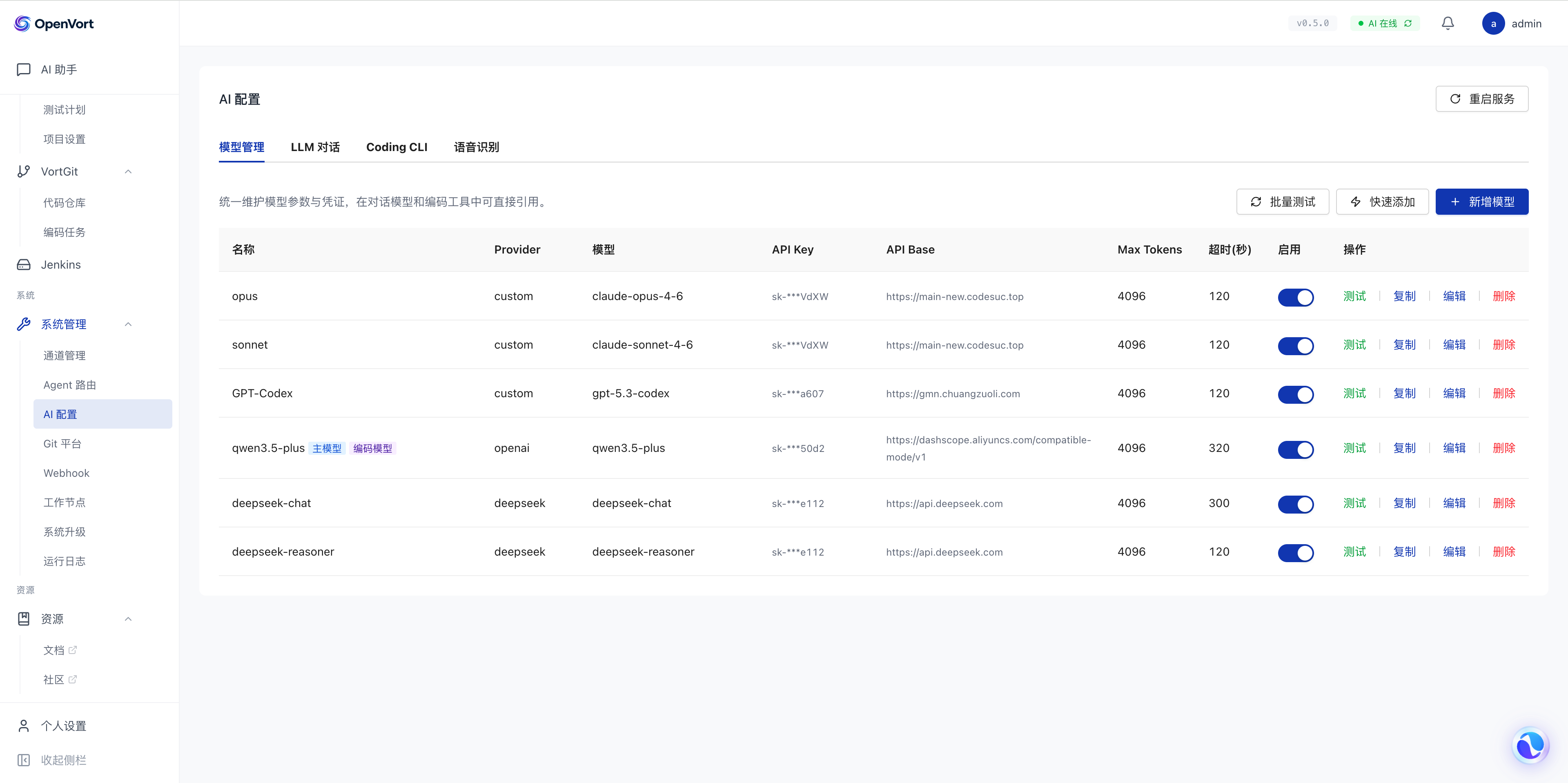The width and height of the screenshot is (1568, 783).
Task: Delete the qwen3.5-plus model
Action: 1504,448
